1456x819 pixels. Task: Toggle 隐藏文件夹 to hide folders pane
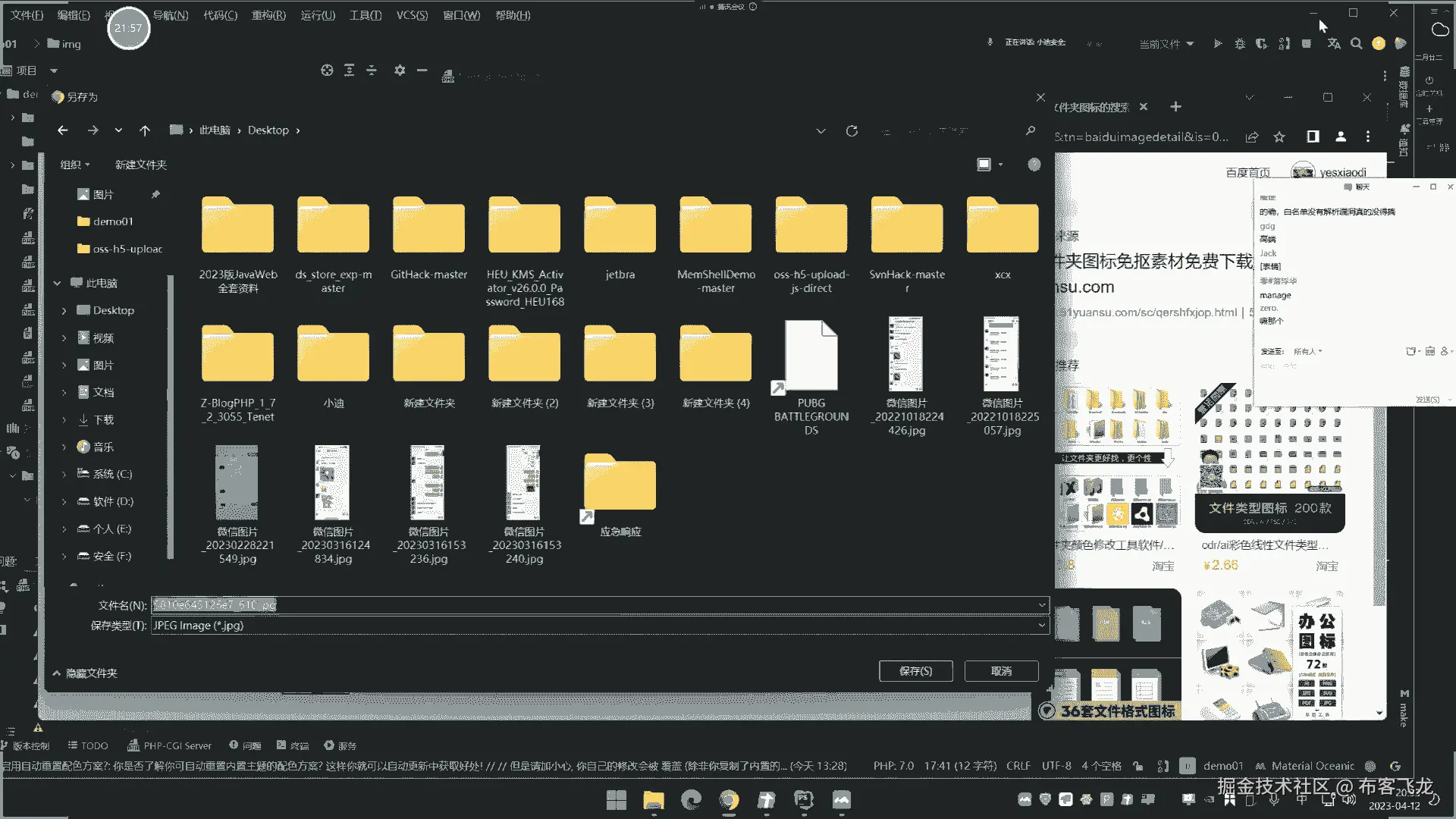tap(85, 673)
